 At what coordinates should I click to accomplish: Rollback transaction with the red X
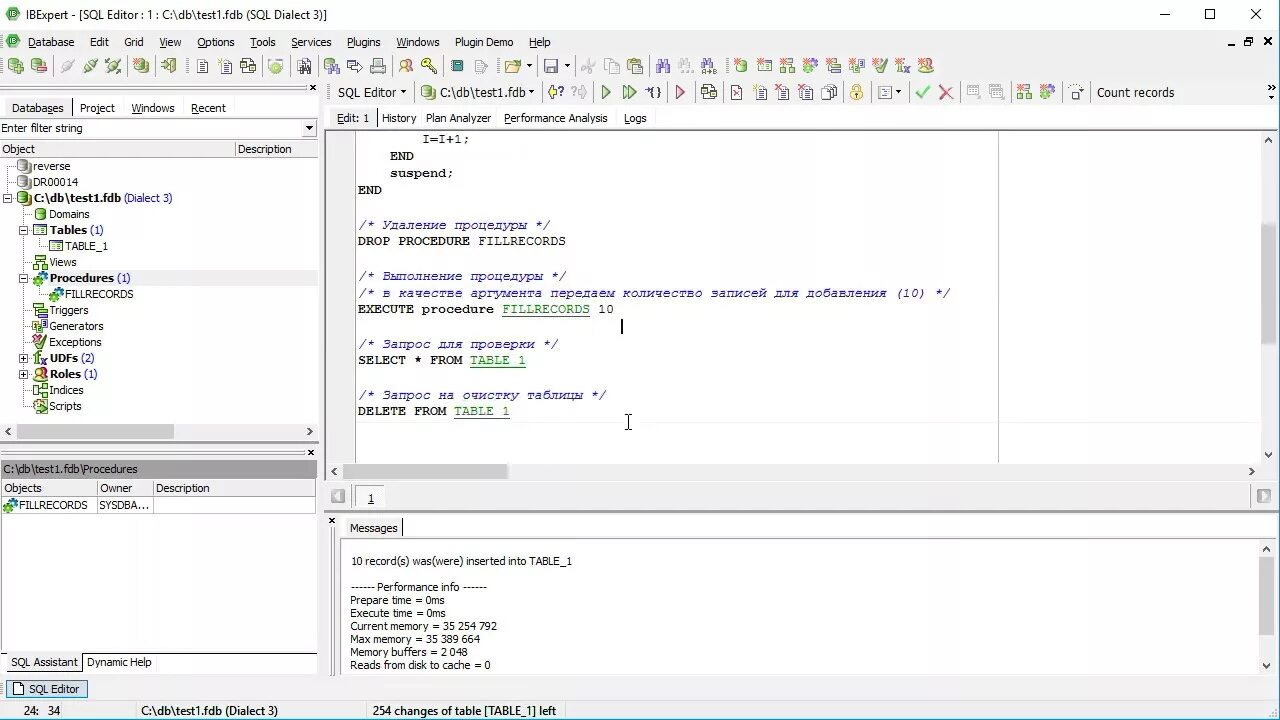(945, 92)
